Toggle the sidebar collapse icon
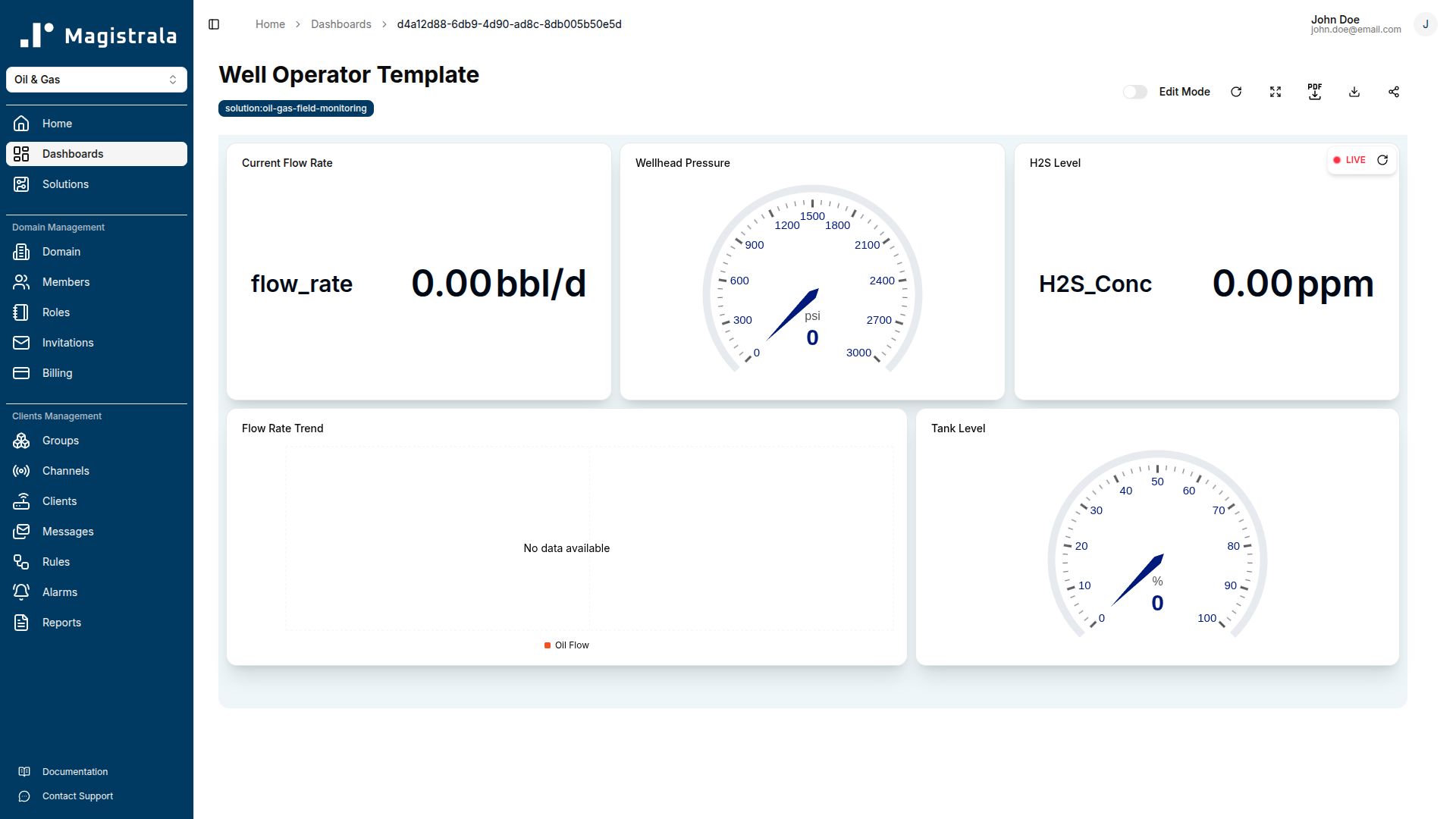This screenshot has height=819, width=1456. tap(214, 24)
